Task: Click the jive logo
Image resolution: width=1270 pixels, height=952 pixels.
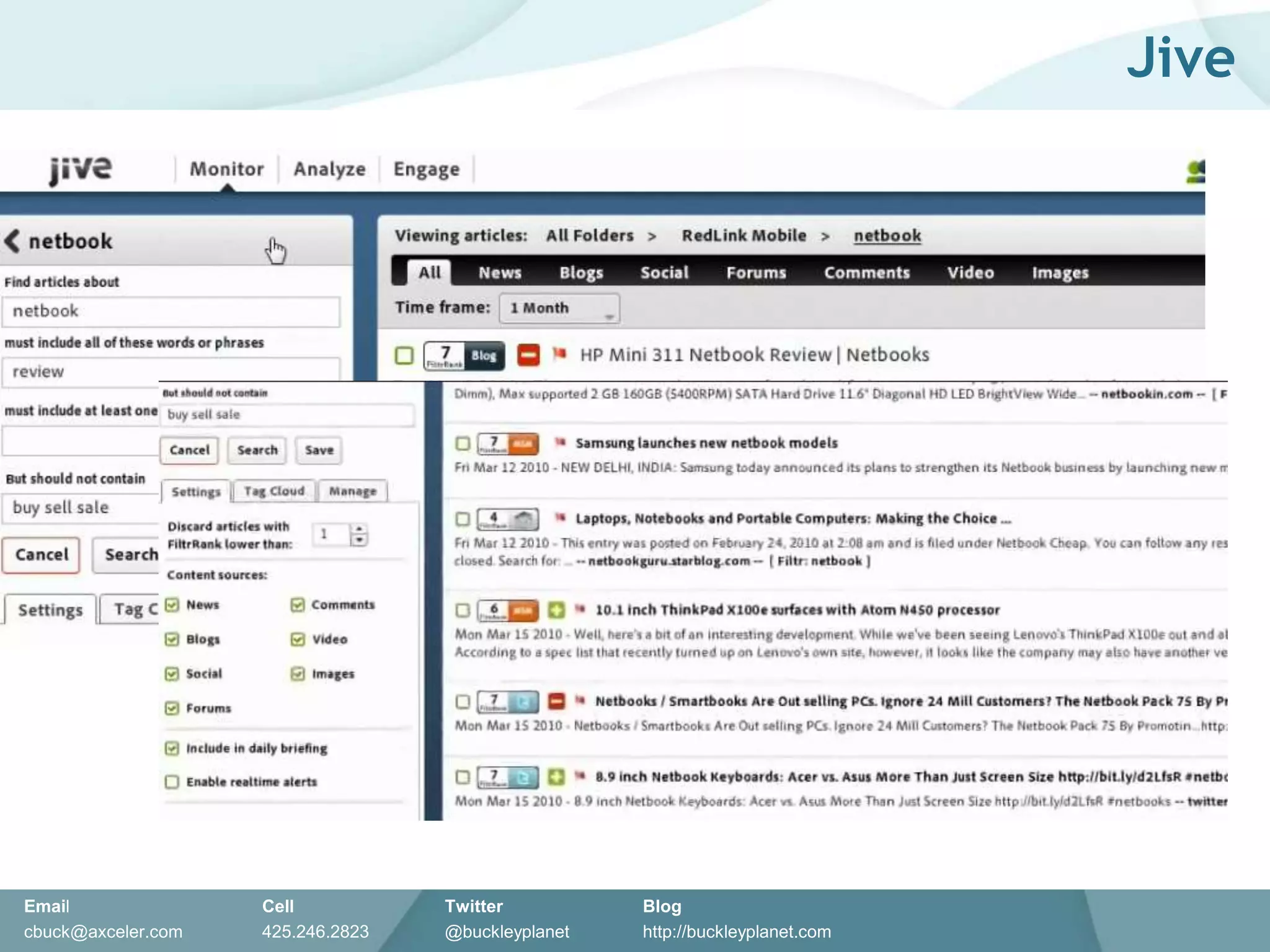Action: pos(81,170)
